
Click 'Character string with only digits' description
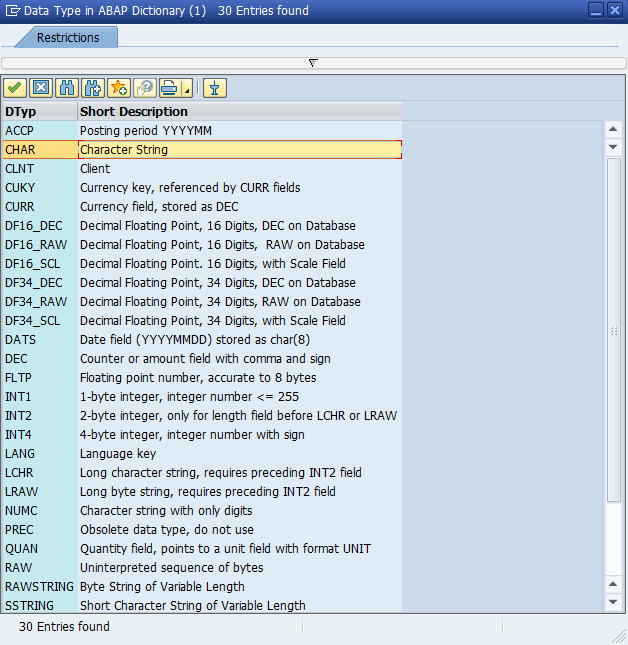coord(240,510)
